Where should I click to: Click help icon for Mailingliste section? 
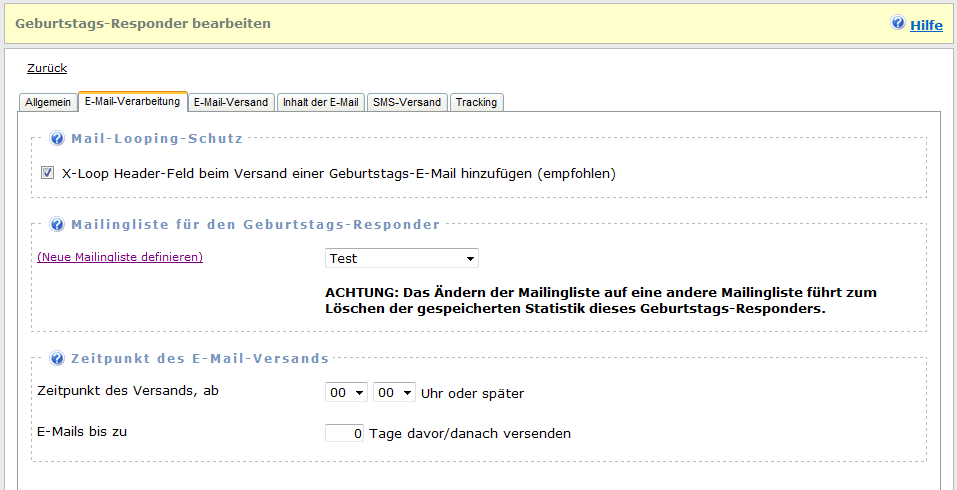coord(57,224)
